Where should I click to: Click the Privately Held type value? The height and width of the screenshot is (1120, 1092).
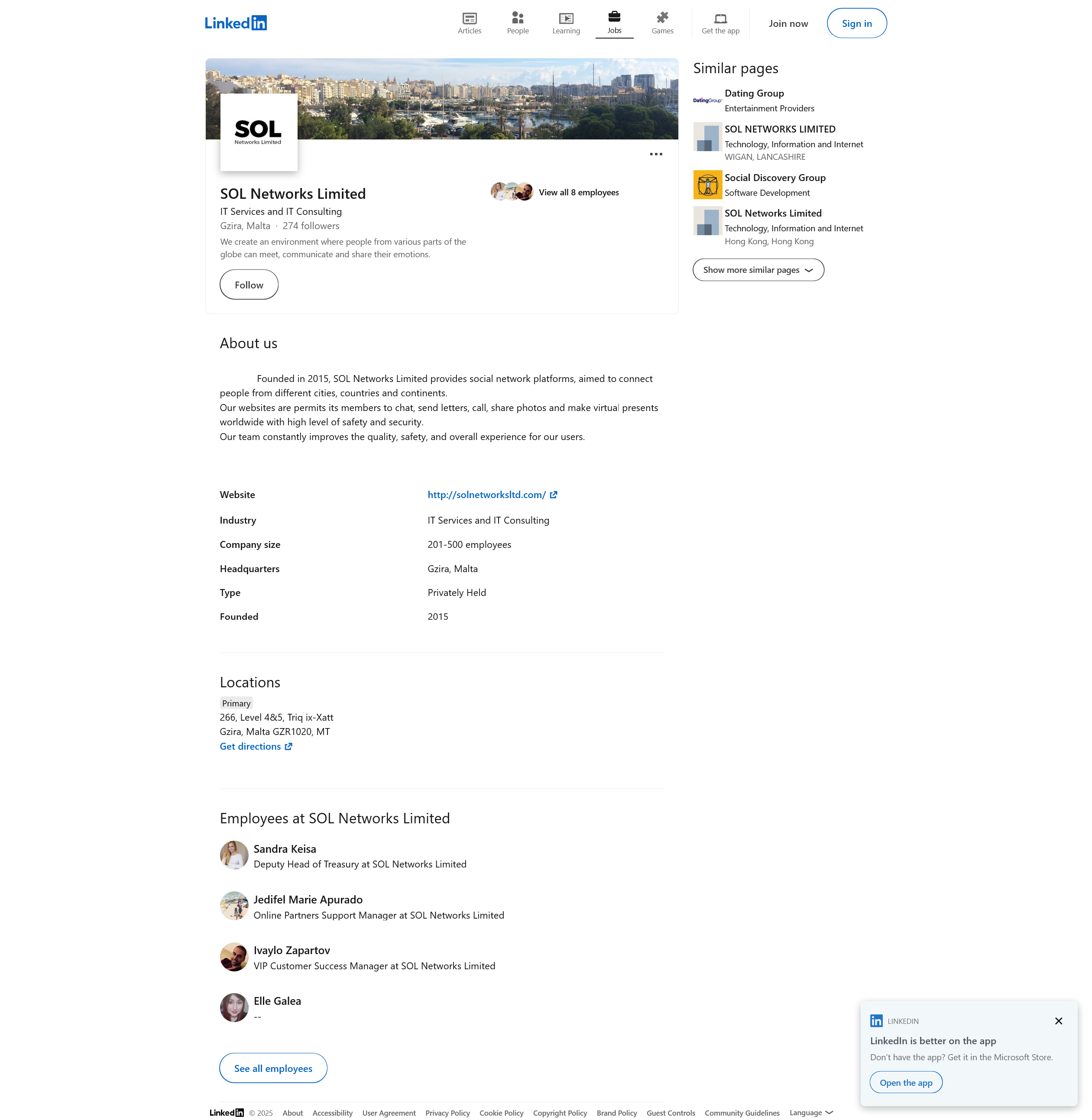[x=457, y=593]
